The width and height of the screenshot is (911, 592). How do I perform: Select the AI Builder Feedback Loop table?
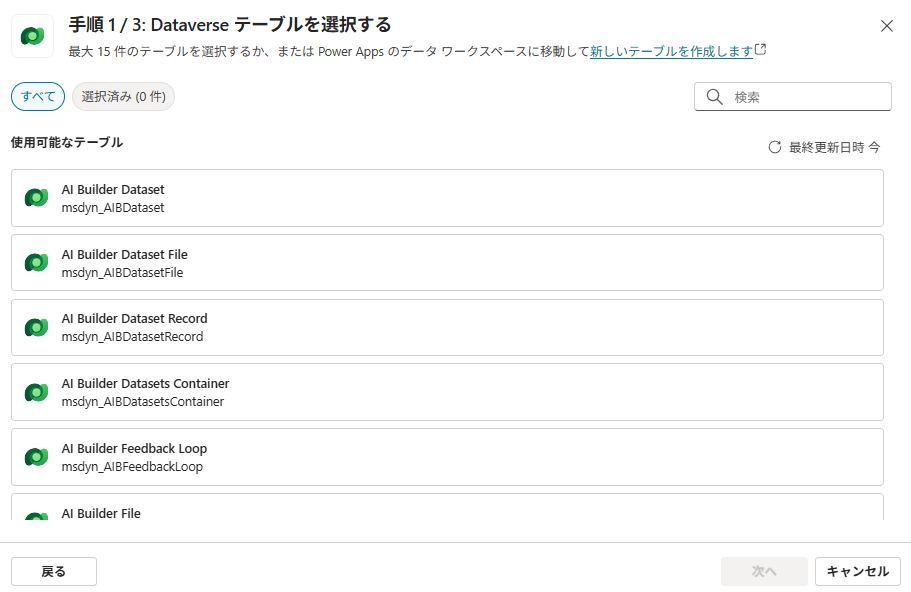tap(447, 457)
